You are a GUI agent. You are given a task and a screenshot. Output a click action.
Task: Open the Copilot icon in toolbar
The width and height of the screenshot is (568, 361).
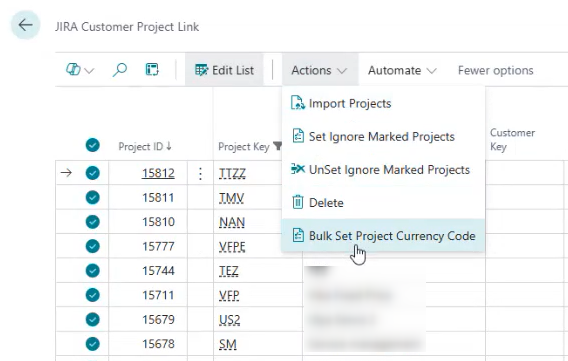click(73, 69)
